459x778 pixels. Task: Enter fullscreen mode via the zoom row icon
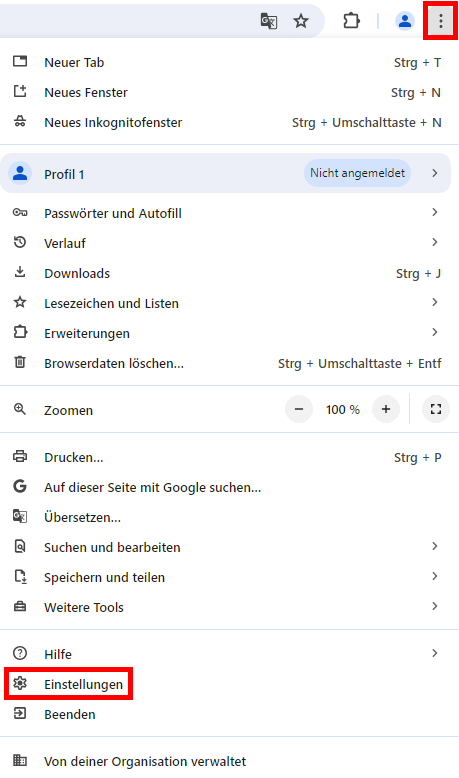tap(436, 409)
